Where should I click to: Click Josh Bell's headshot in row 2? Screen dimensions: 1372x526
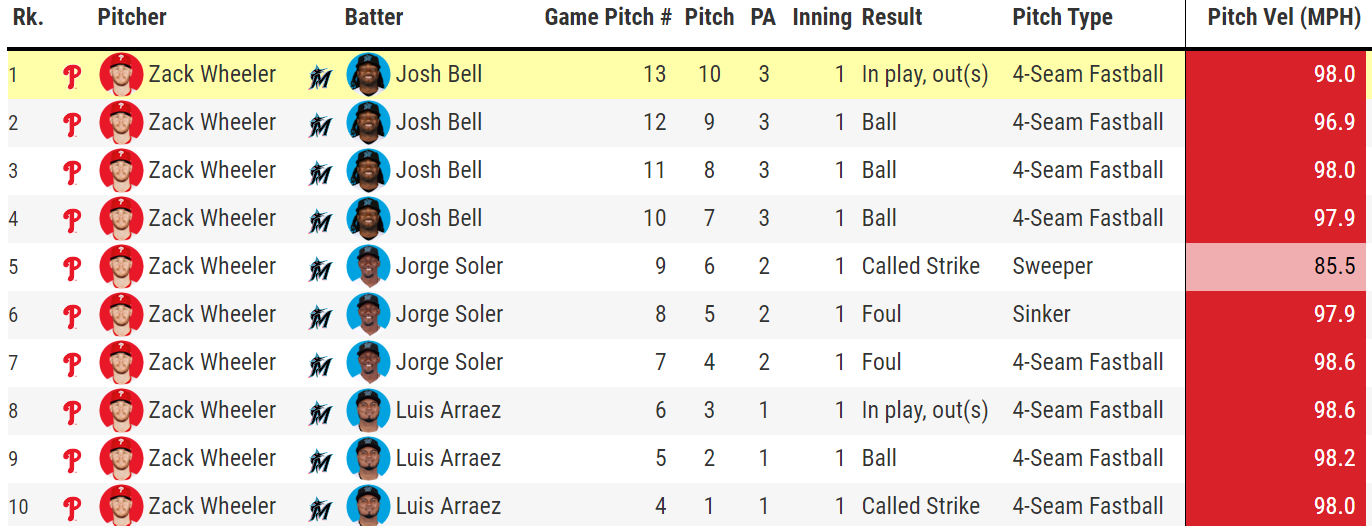tap(368, 123)
